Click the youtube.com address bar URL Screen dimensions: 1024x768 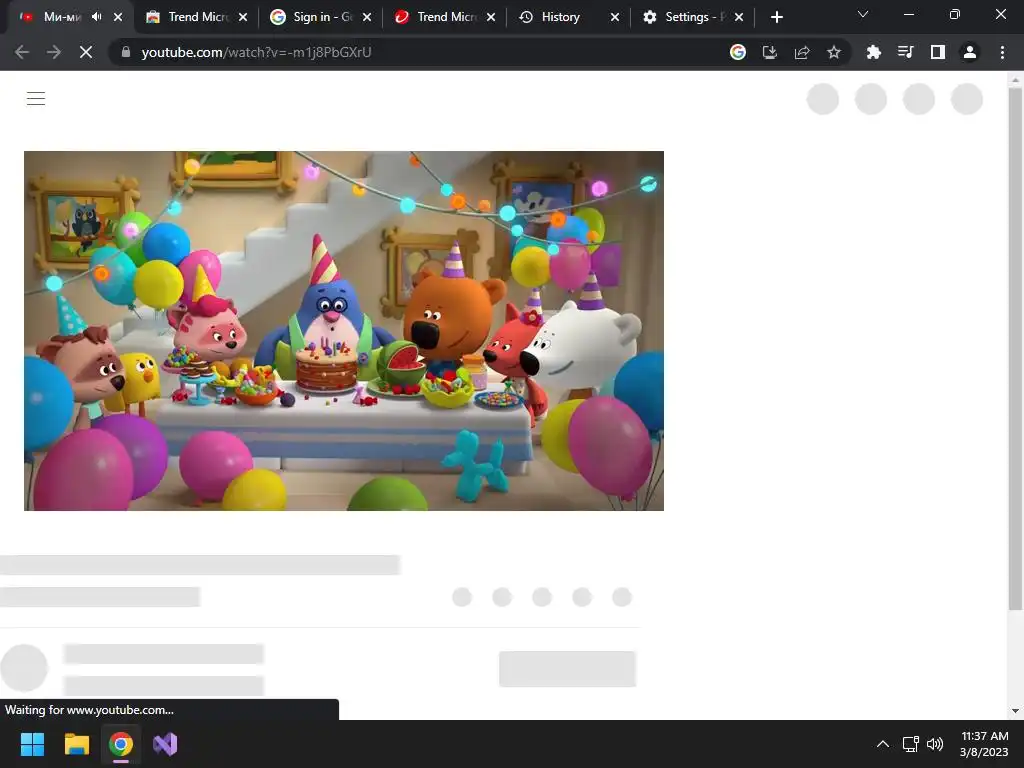(x=256, y=52)
